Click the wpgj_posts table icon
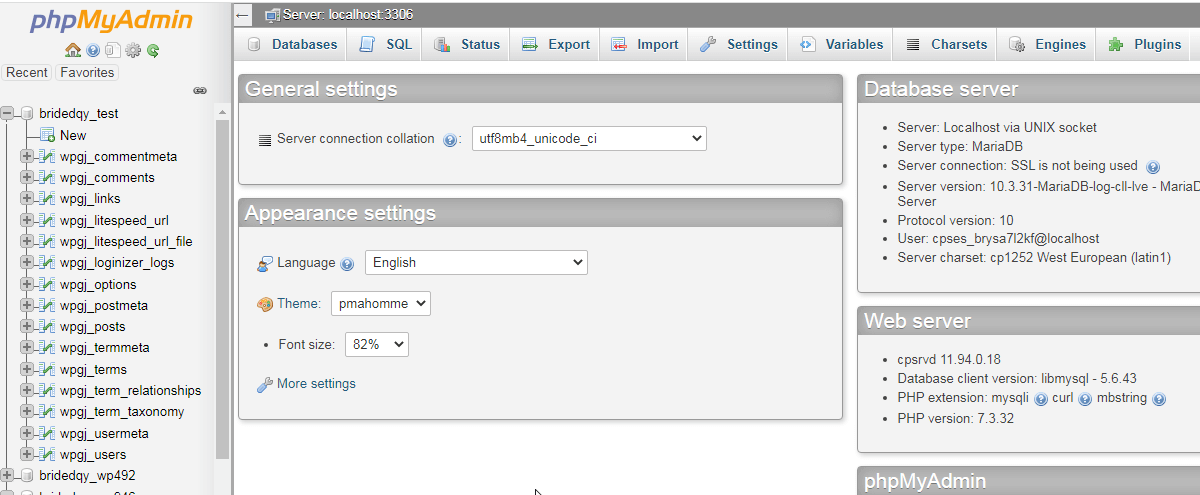This screenshot has width=1200, height=495. coord(47,327)
